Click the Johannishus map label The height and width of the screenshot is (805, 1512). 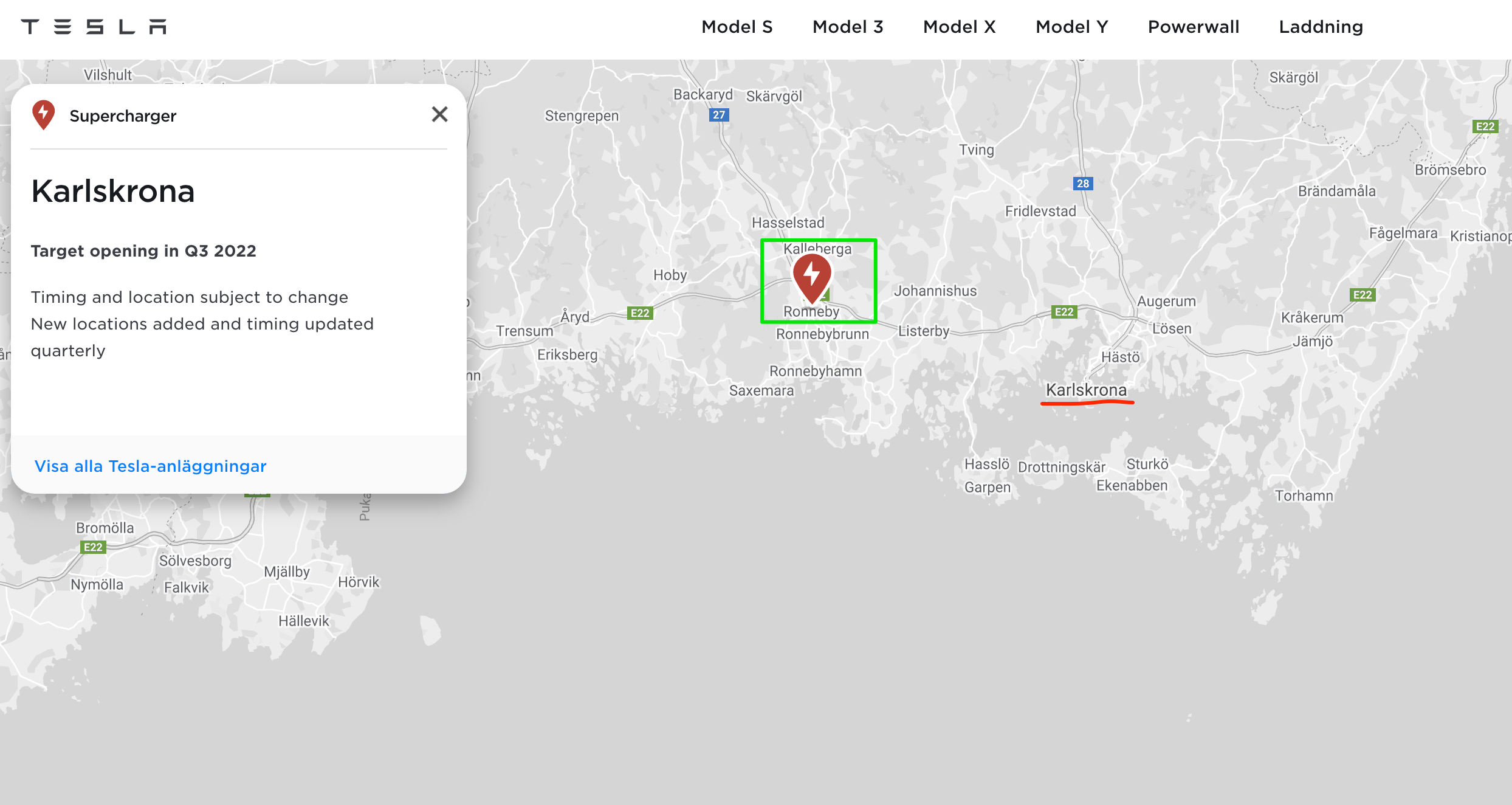click(x=935, y=291)
